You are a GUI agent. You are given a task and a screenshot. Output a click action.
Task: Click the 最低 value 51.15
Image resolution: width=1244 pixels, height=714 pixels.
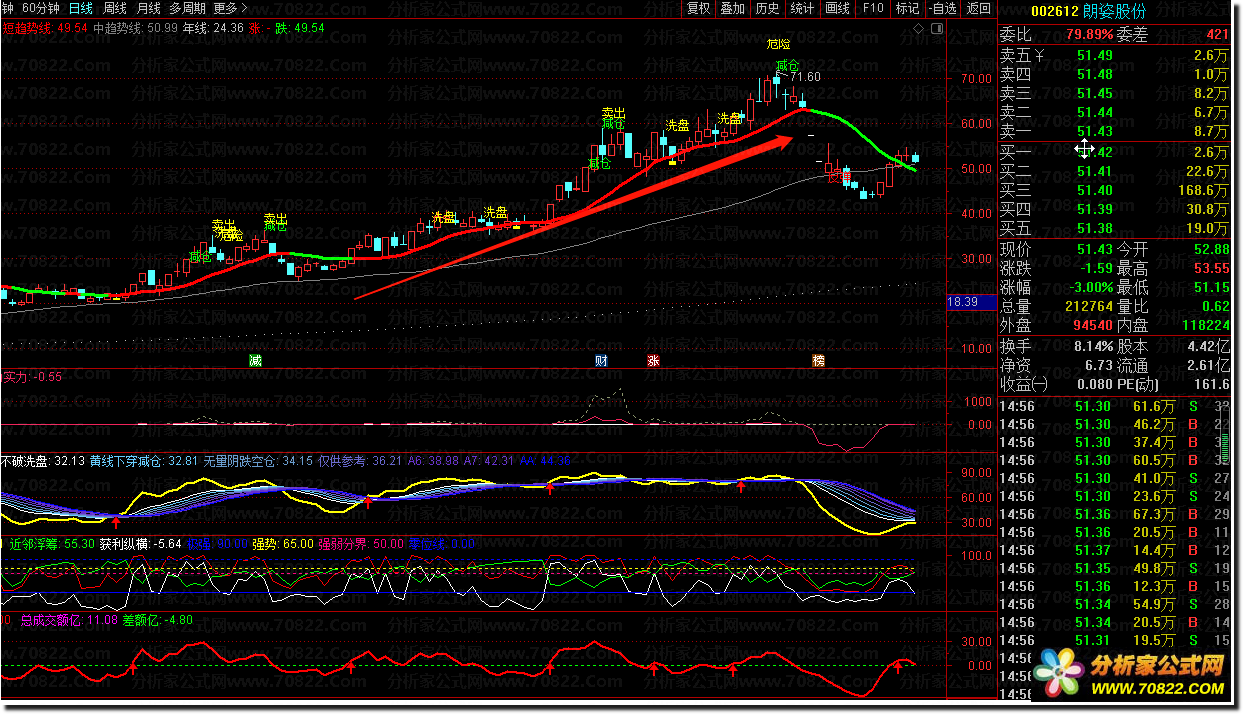[x=1212, y=288]
